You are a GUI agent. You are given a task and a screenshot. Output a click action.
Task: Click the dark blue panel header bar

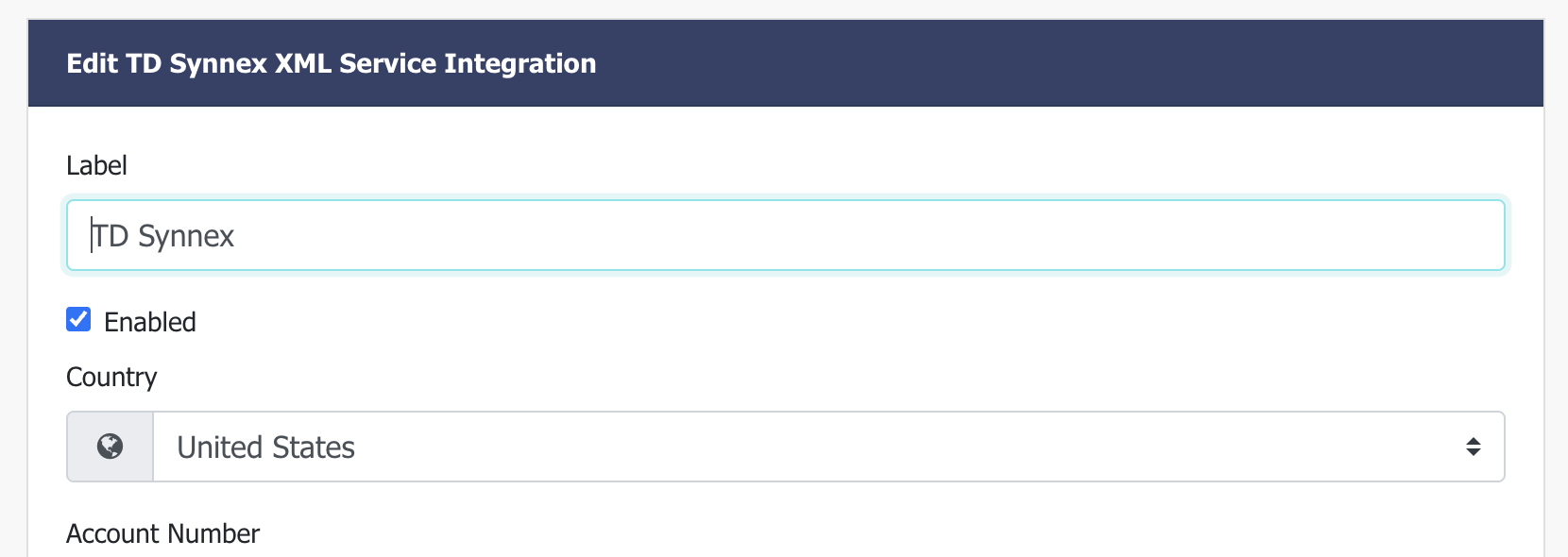point(785,63)
